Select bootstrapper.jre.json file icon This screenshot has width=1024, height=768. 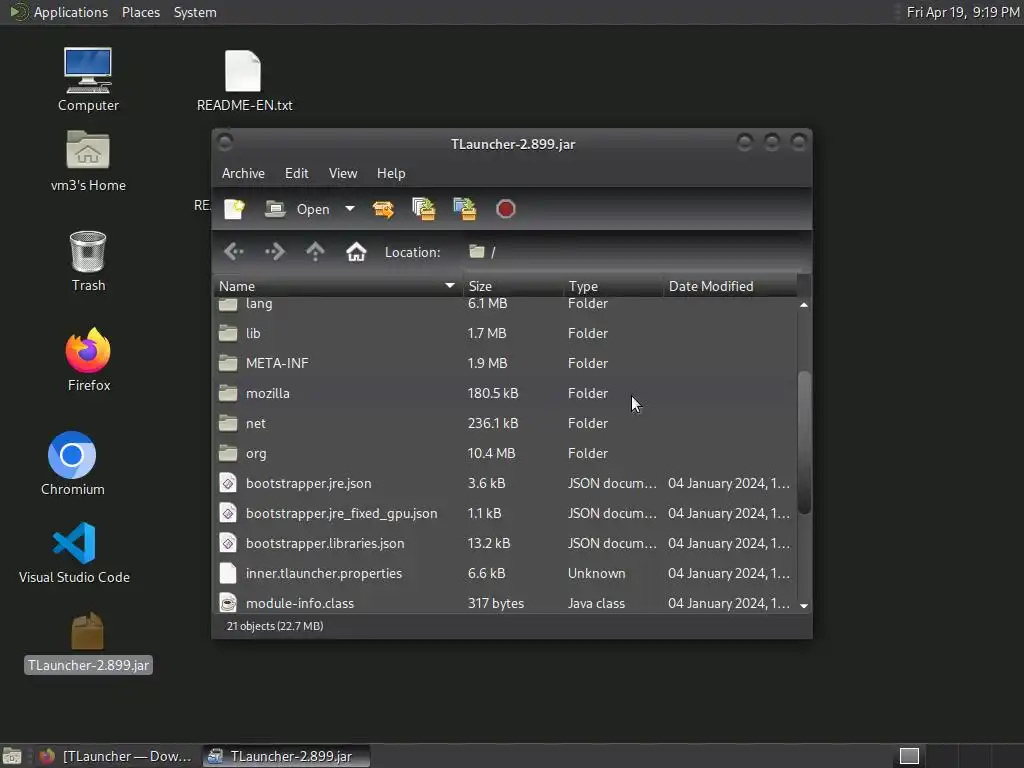click(228, 483)
